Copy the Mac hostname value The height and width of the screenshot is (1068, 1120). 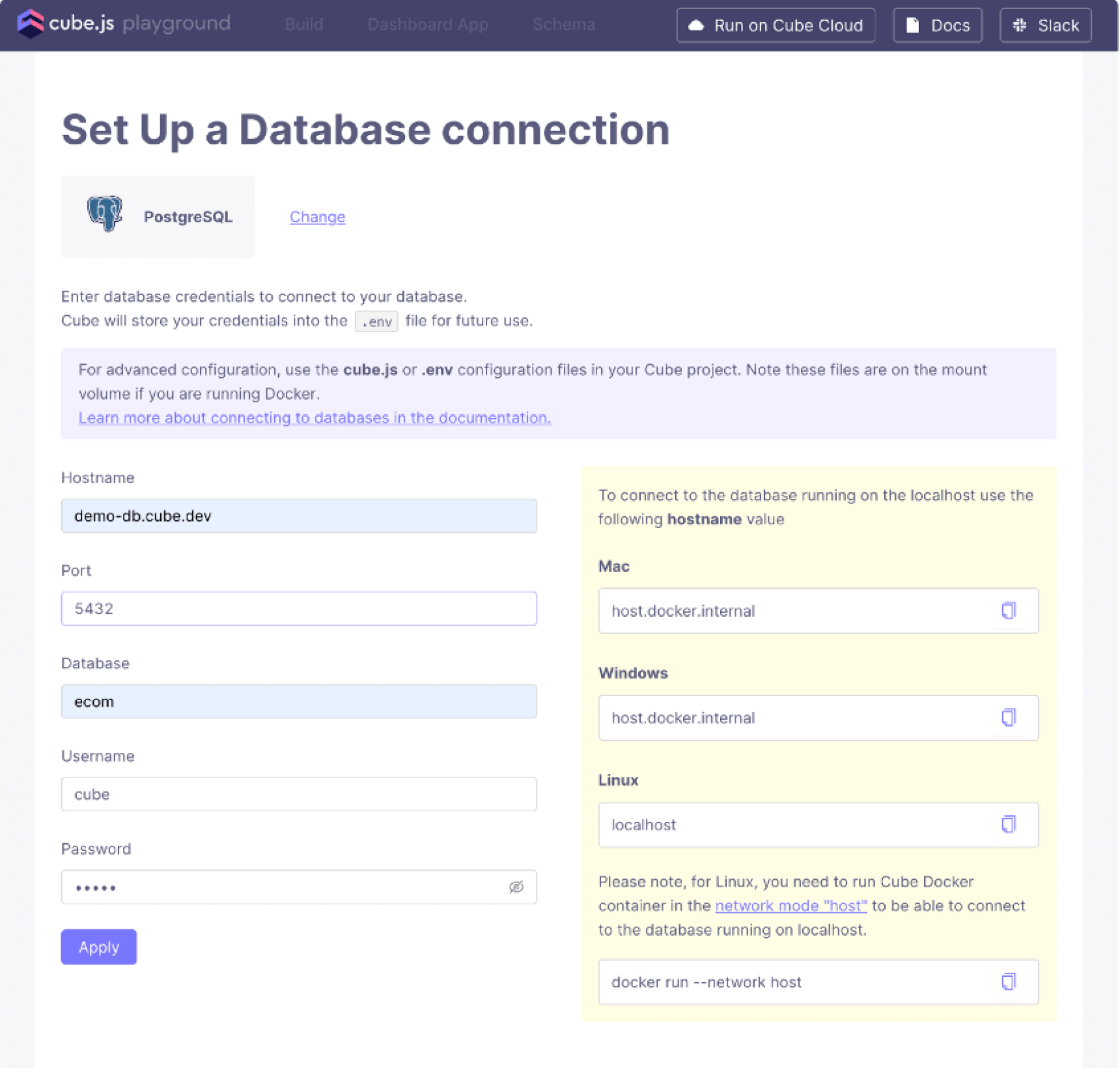click(1009, 611)
